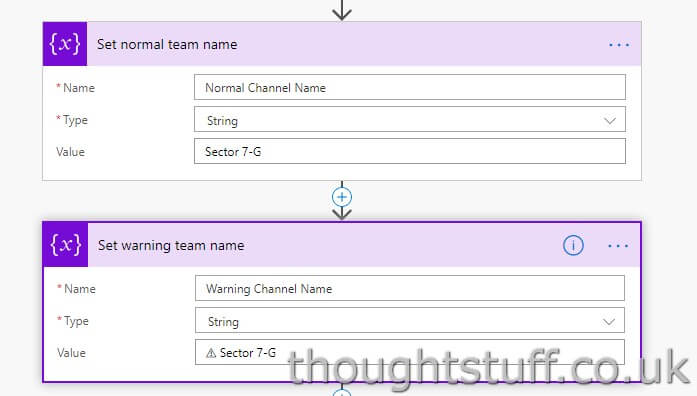This screenshot has height=396, width=697.
Task: Open ellipsis menu for Set normal team name
Action: tap(619, 45)
